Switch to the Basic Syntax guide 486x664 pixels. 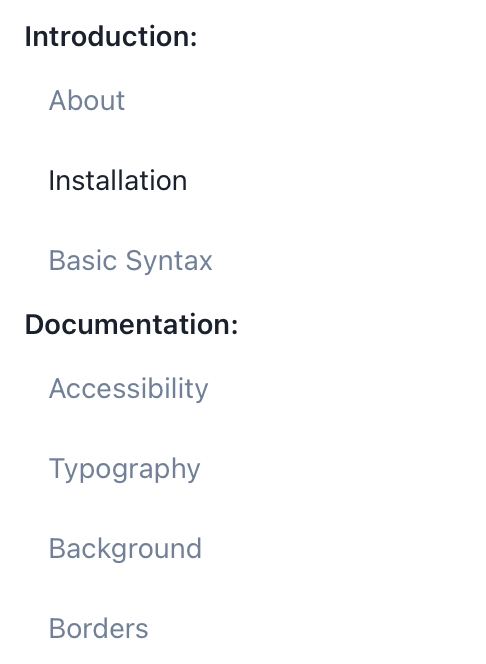(x=130, y=260)
